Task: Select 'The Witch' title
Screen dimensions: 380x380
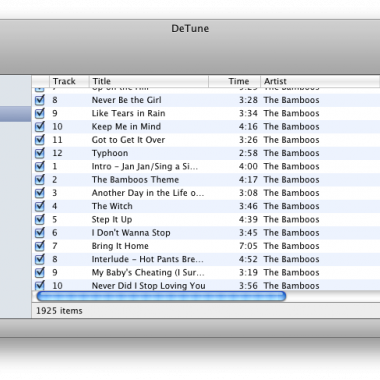Action: click(112, 206)
